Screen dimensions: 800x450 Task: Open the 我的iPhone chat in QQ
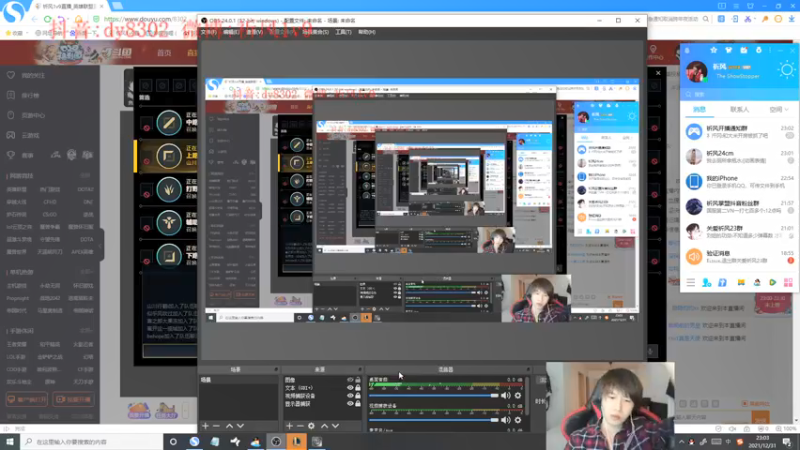click(x=739, y=181)
